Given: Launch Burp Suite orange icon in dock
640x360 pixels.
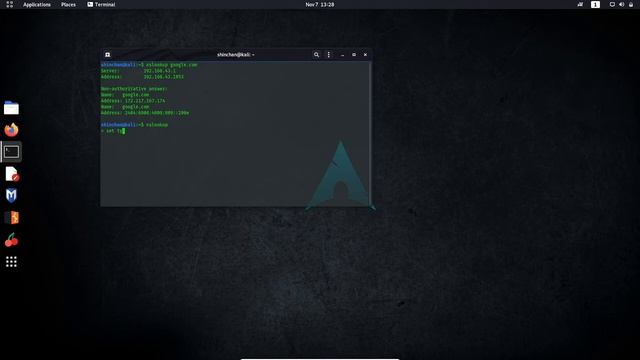Looking at the screenshot, I should click(11, 218).
